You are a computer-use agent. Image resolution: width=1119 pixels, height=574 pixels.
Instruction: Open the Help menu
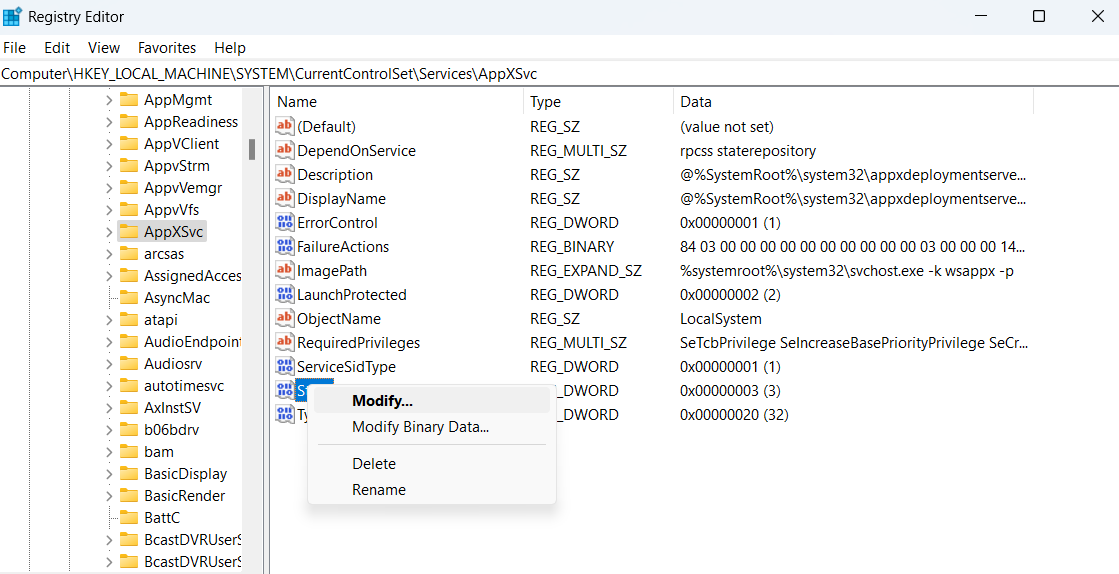click(230, 48)
